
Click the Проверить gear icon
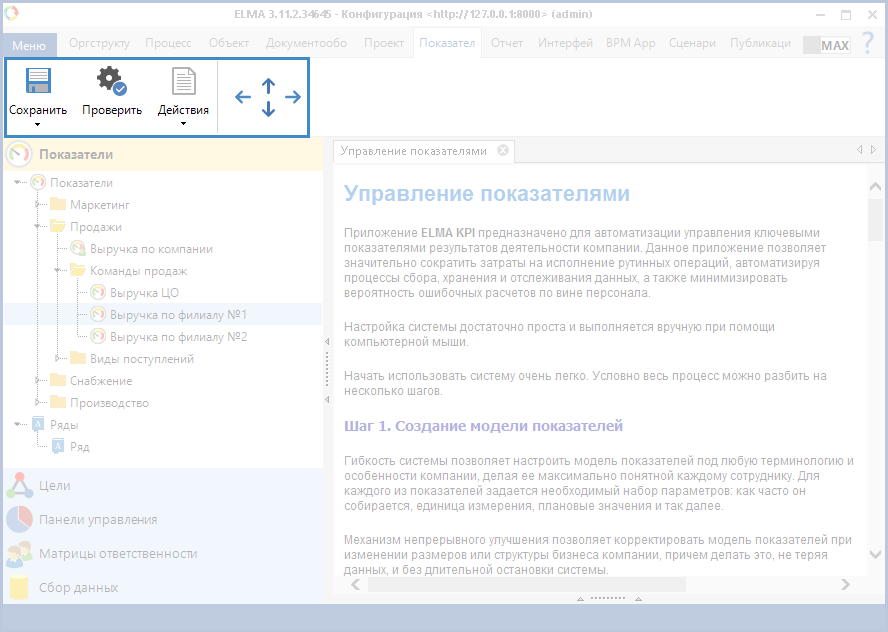pos(111,81)
